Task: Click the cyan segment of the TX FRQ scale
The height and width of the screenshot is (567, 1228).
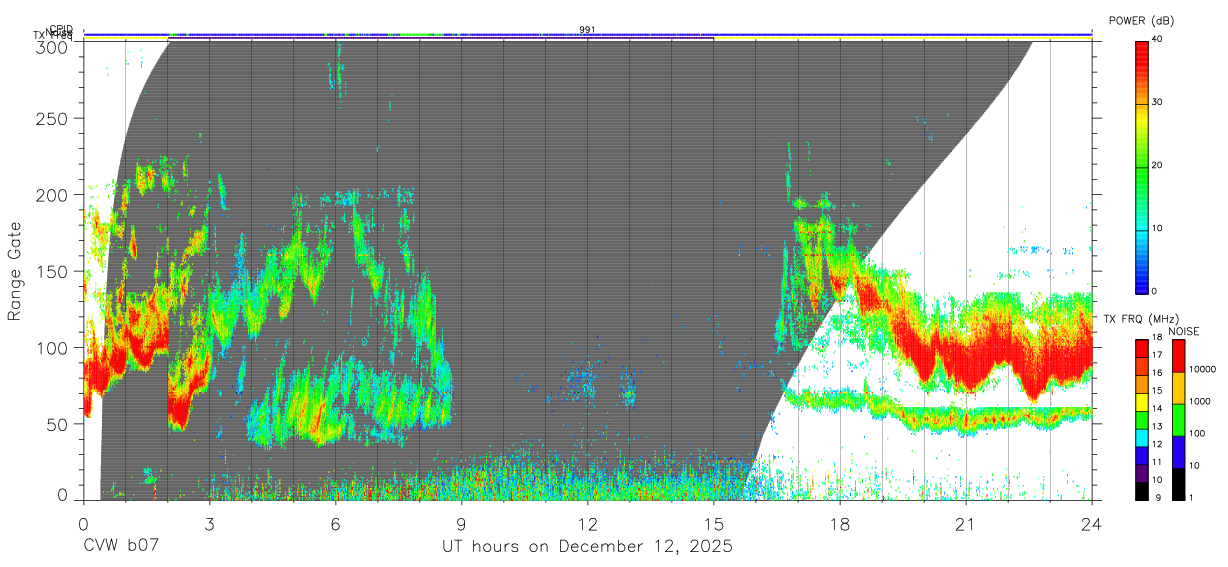Action: (1142, 438)
